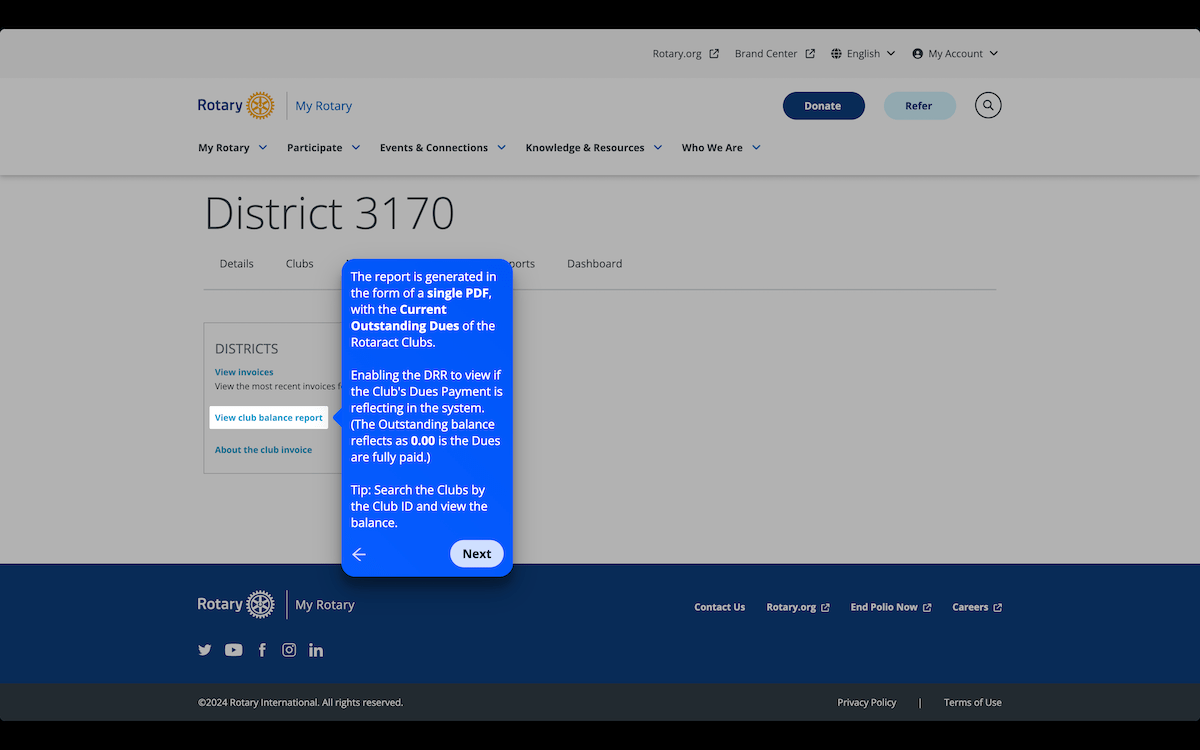
Task: Click Rotary wheel logo in header
Action: pyautogui.click(x=259, y=106)
